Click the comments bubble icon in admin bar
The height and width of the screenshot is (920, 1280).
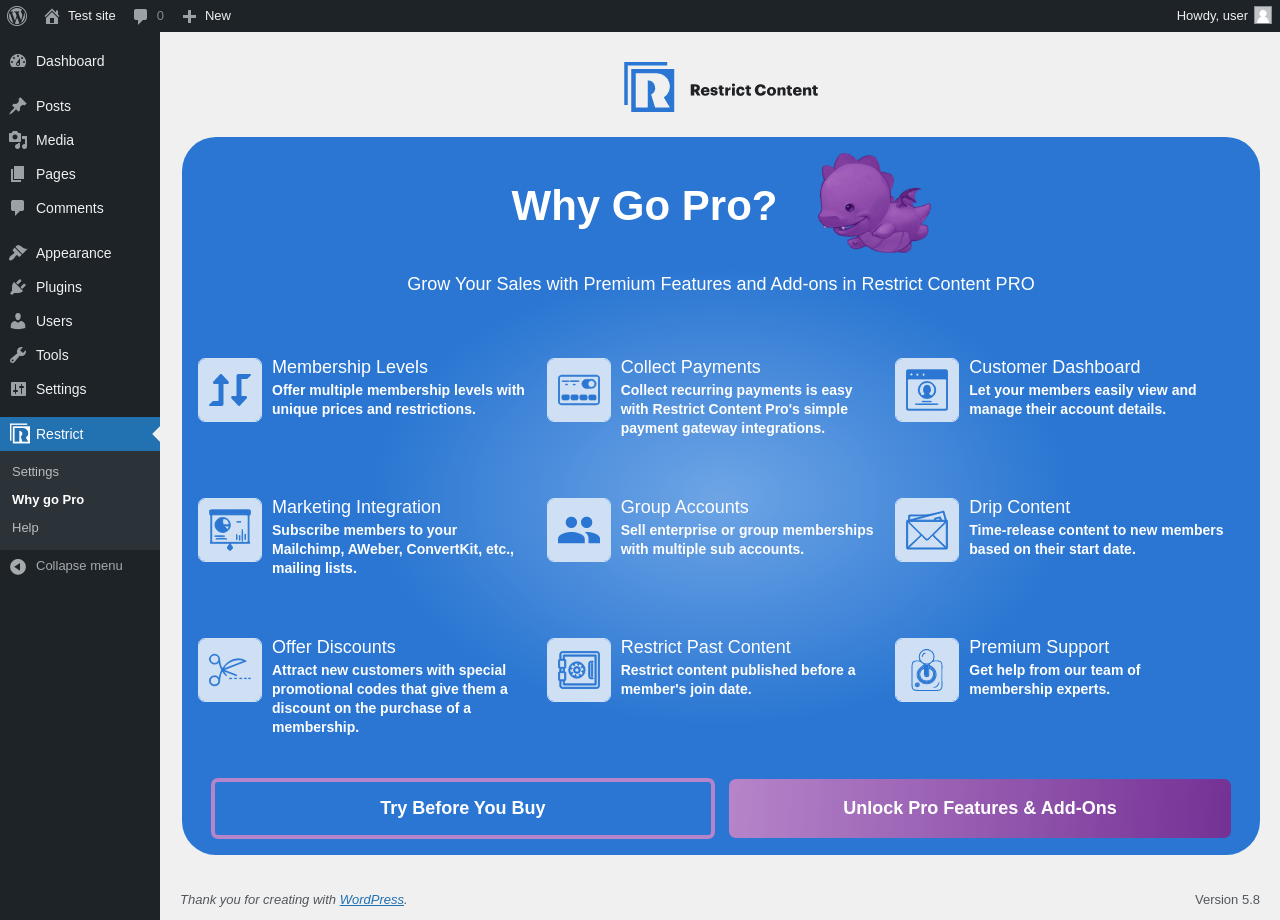click(x=141, y=16)
